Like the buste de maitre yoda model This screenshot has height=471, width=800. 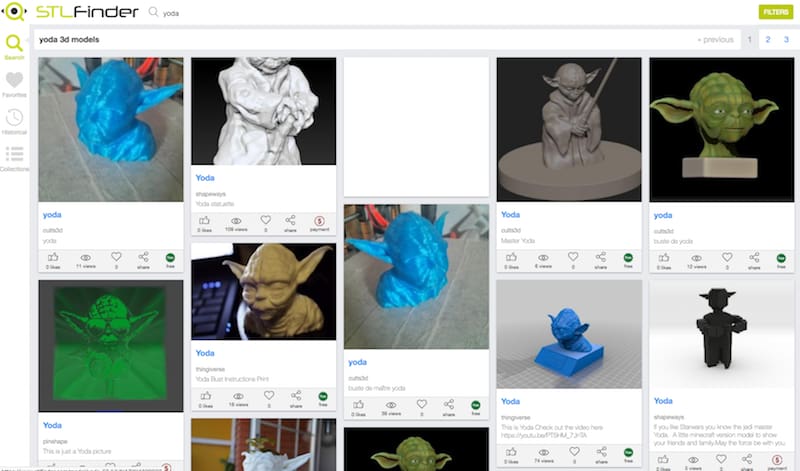358,407
